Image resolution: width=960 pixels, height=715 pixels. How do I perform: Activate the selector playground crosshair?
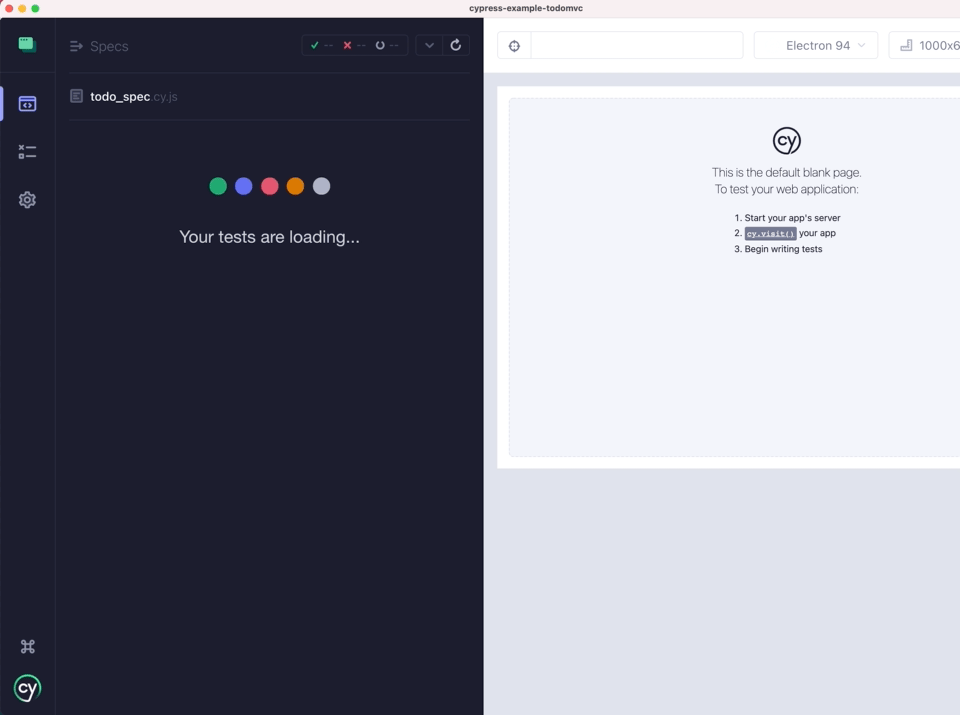coord(514,46)
